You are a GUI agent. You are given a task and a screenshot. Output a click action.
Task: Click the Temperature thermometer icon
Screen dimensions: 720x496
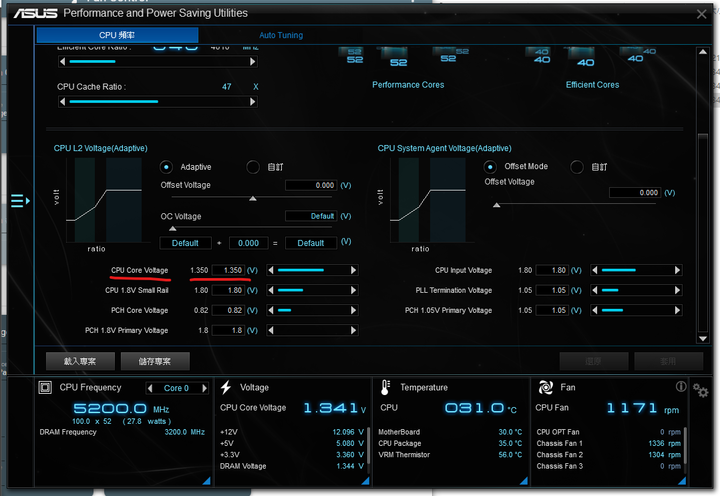point(385,388)
